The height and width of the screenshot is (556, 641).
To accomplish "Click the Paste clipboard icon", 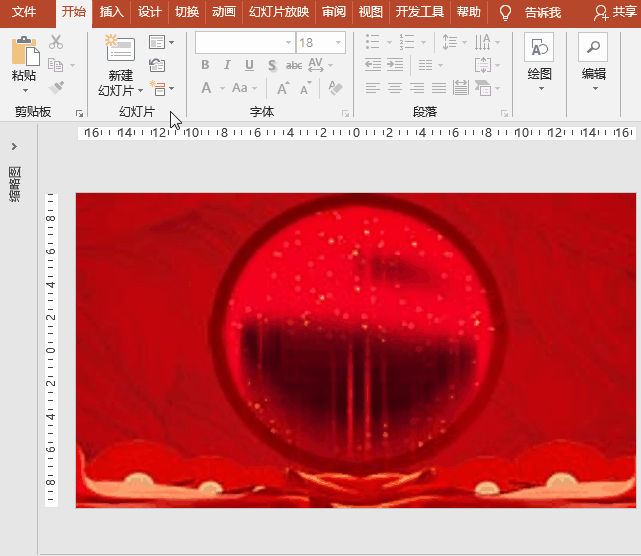I will [x=25, y=51].
